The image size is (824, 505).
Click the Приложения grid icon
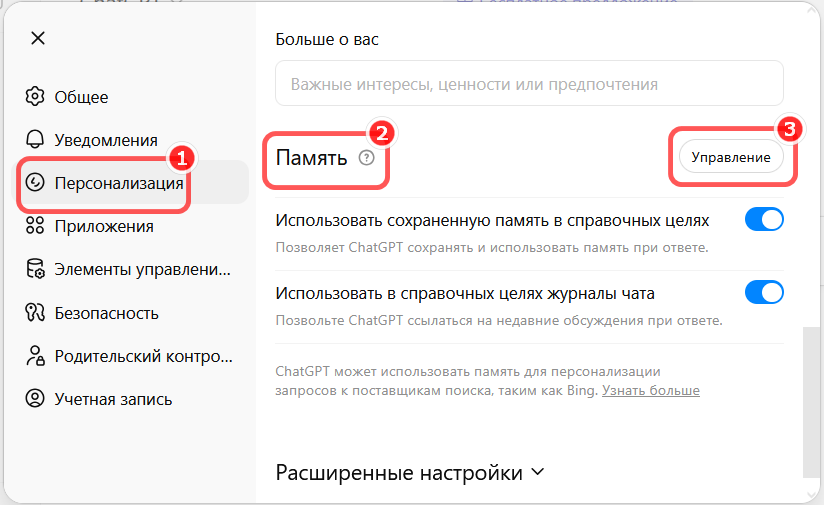[x=36, y=226]
